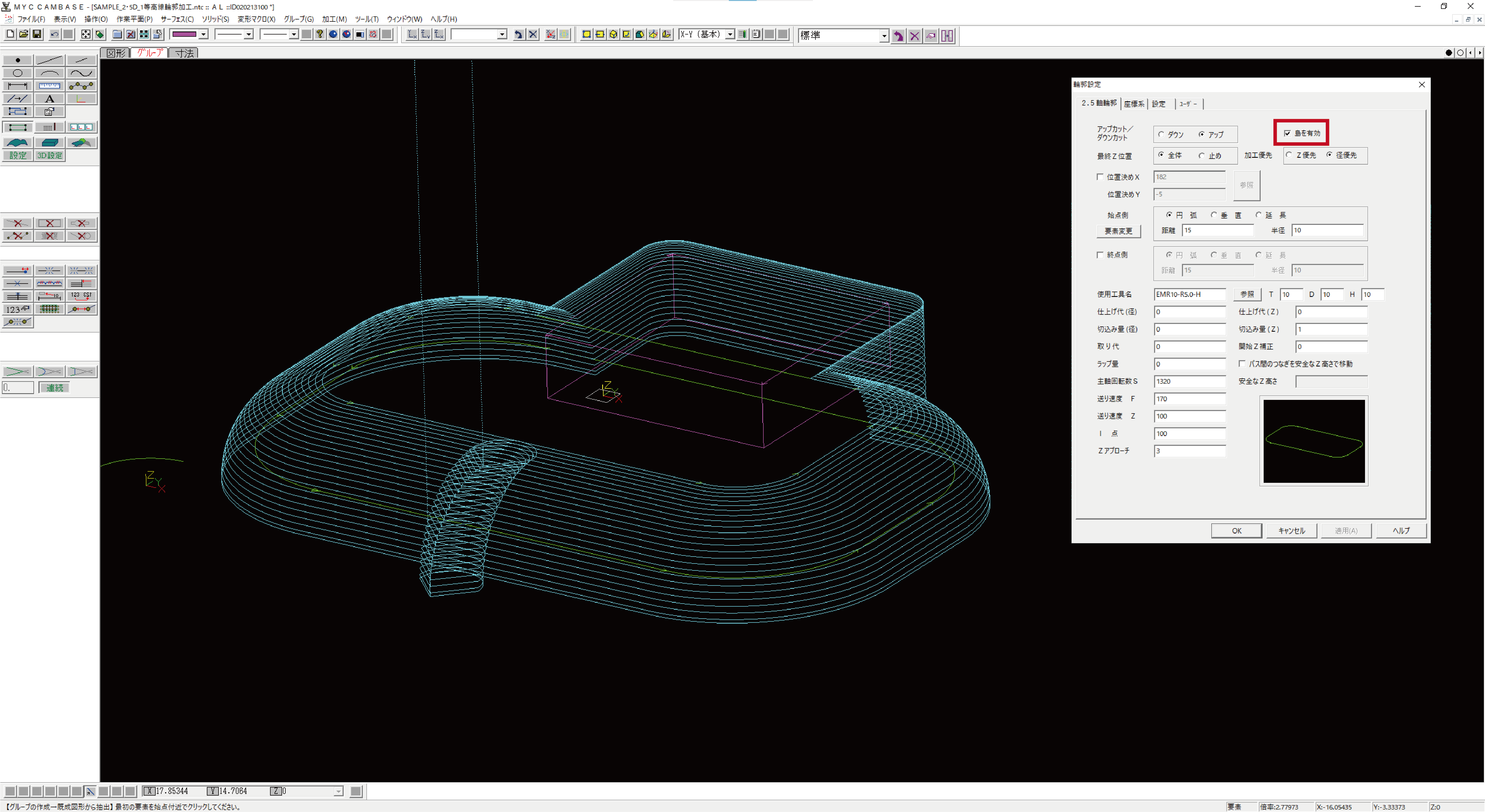Screen dimensions: 1485x812
Task: Click 参照 next to tool name
Action: (x=1247, y=294)
